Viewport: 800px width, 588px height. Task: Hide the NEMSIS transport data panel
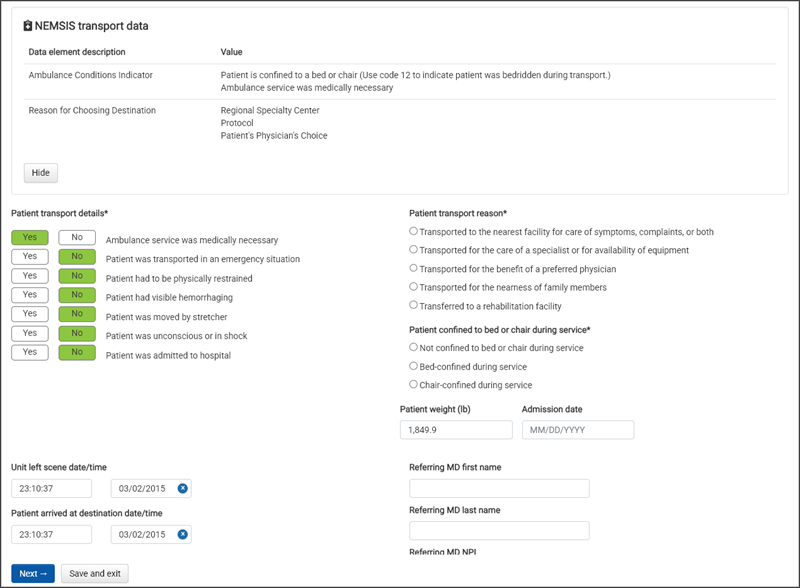point(41,172)
